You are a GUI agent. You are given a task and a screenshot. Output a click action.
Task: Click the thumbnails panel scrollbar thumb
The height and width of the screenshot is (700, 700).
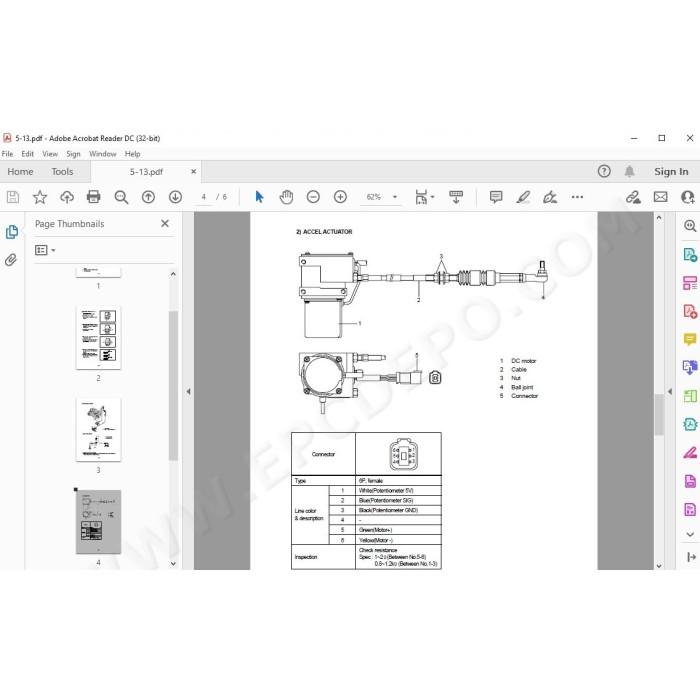(x=173, y=386)
